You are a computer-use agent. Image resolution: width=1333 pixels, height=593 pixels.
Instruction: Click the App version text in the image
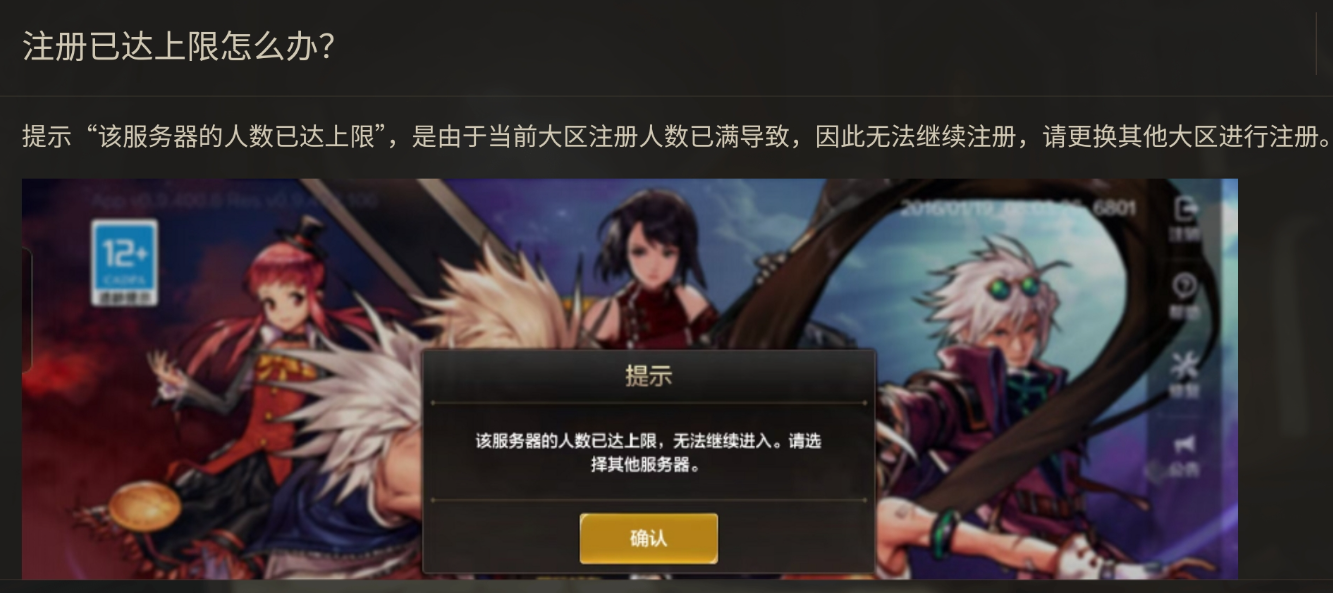tap(235, 200)
